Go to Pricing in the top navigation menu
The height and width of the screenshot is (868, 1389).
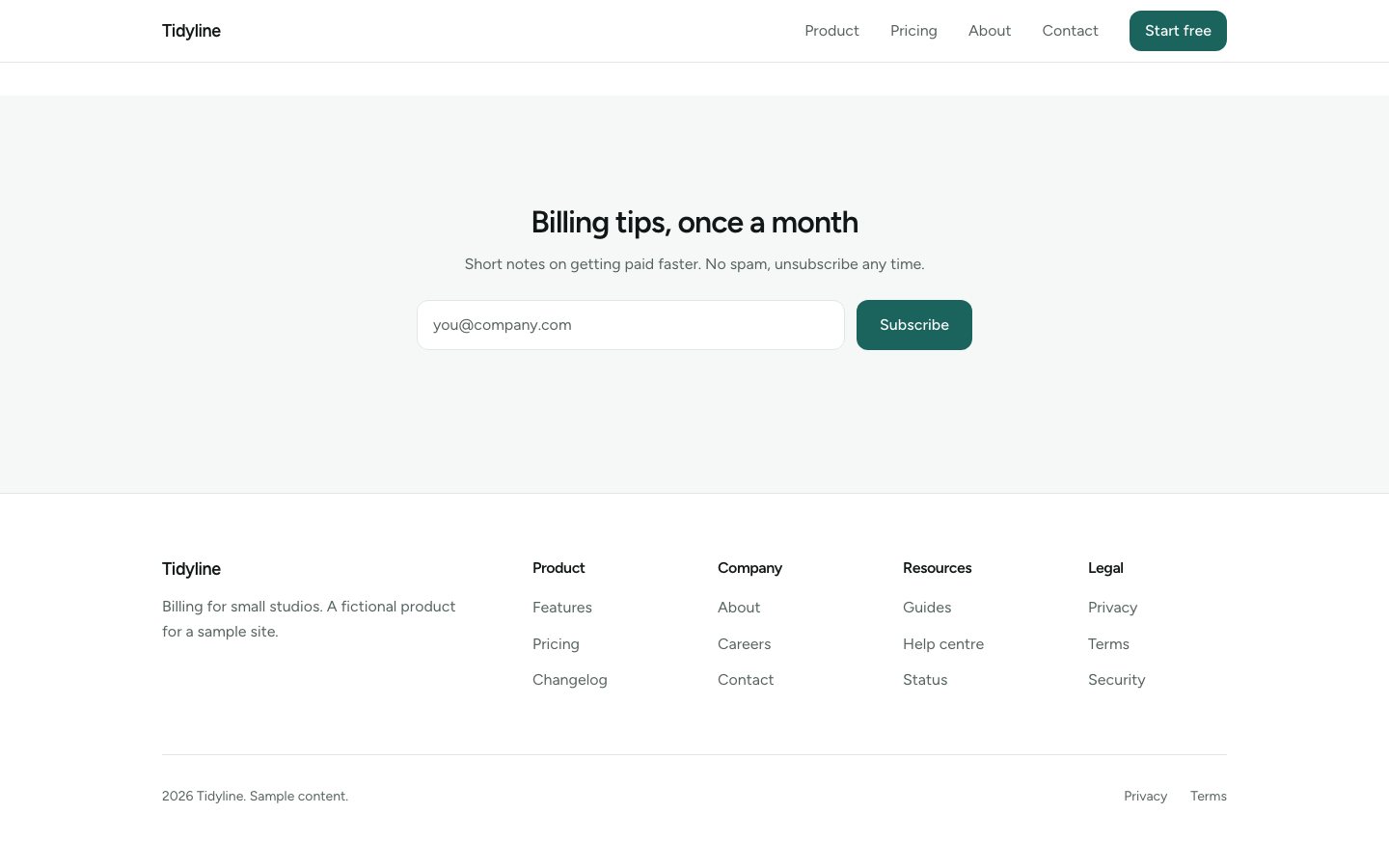[913, 31]
